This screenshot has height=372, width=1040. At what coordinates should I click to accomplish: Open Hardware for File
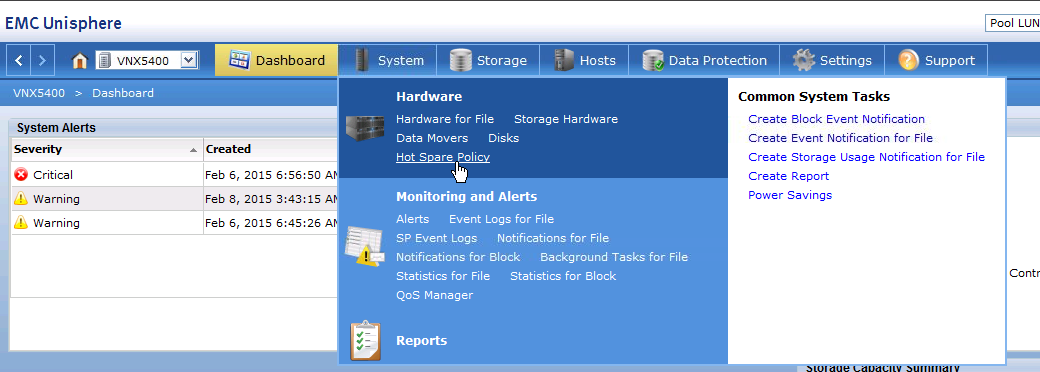(445, 119)
